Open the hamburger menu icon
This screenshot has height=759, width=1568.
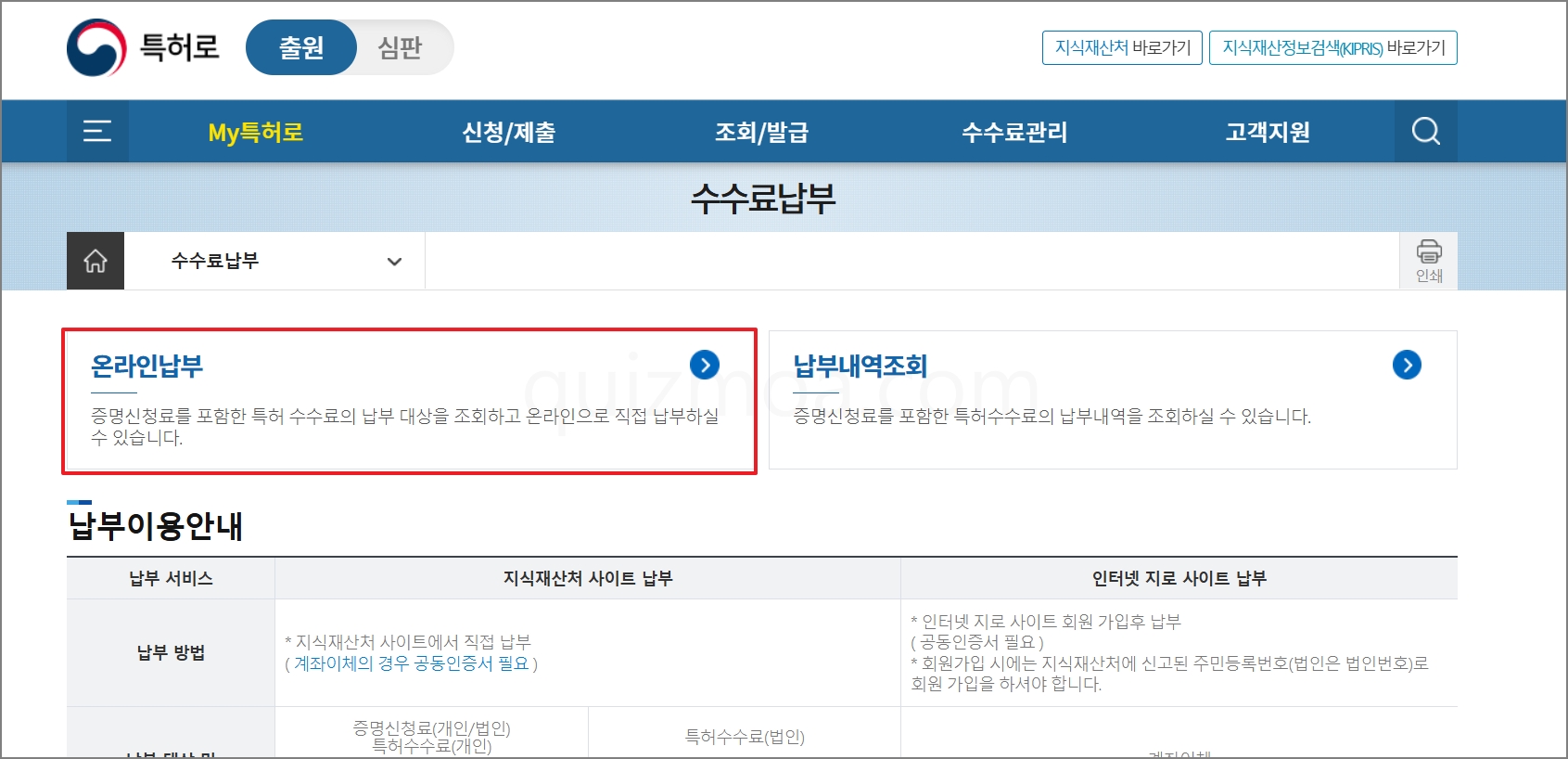(x=97, y=131)
